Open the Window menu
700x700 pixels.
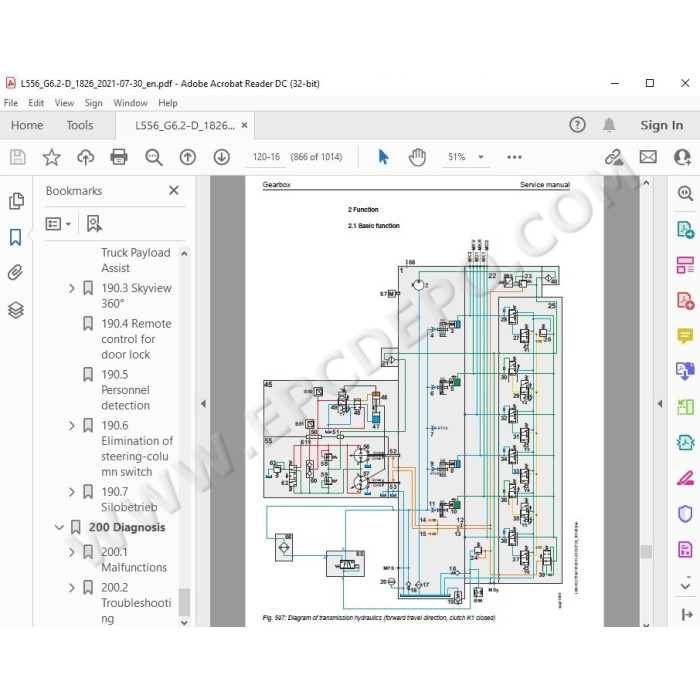130,103
